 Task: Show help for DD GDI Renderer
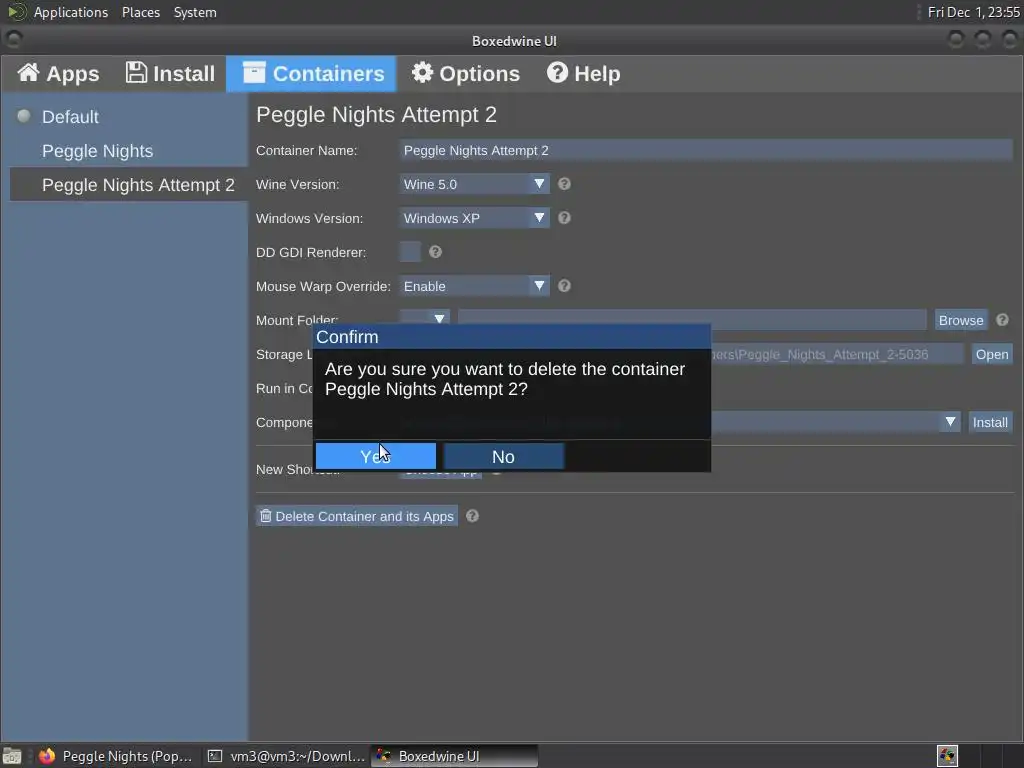tap(435, 252)
